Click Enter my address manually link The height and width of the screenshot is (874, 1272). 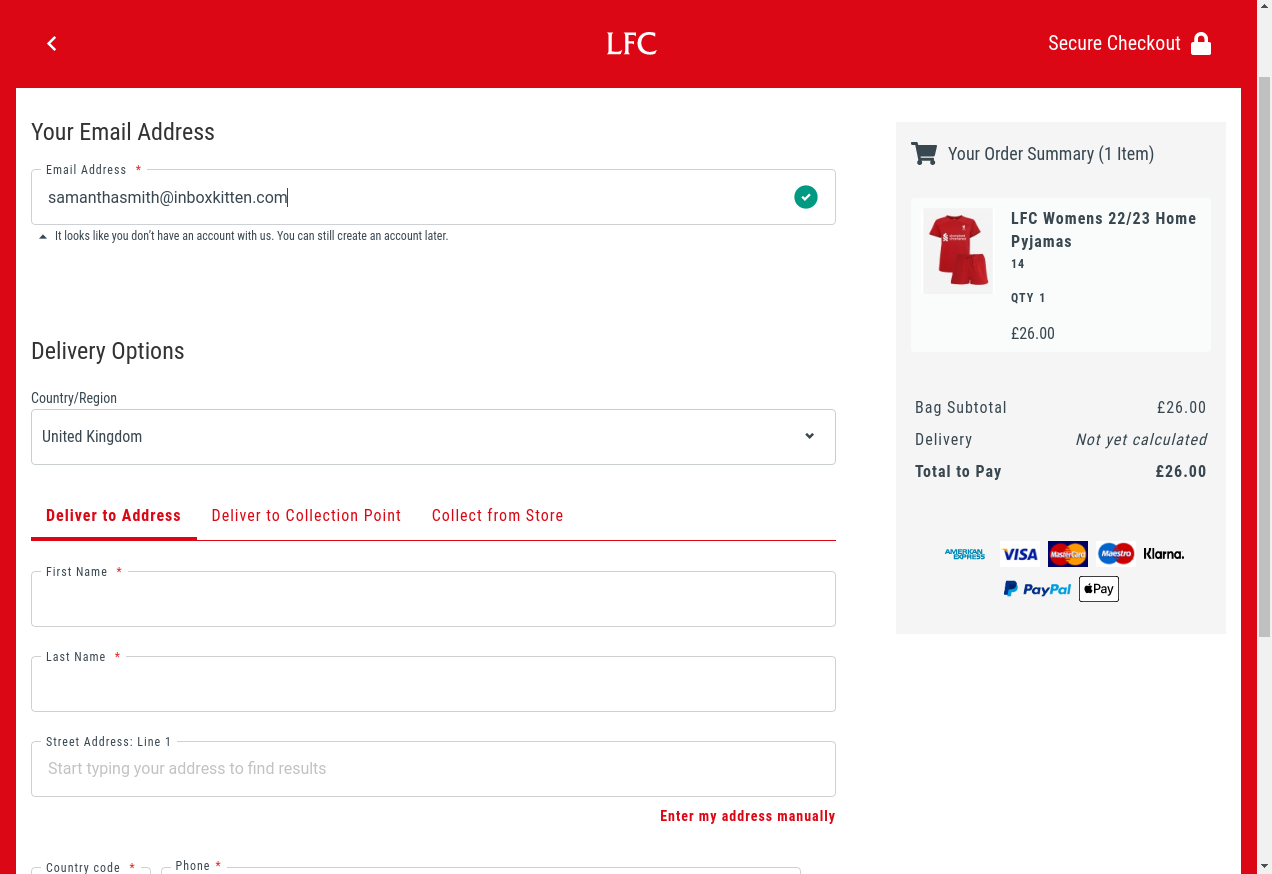747,816
